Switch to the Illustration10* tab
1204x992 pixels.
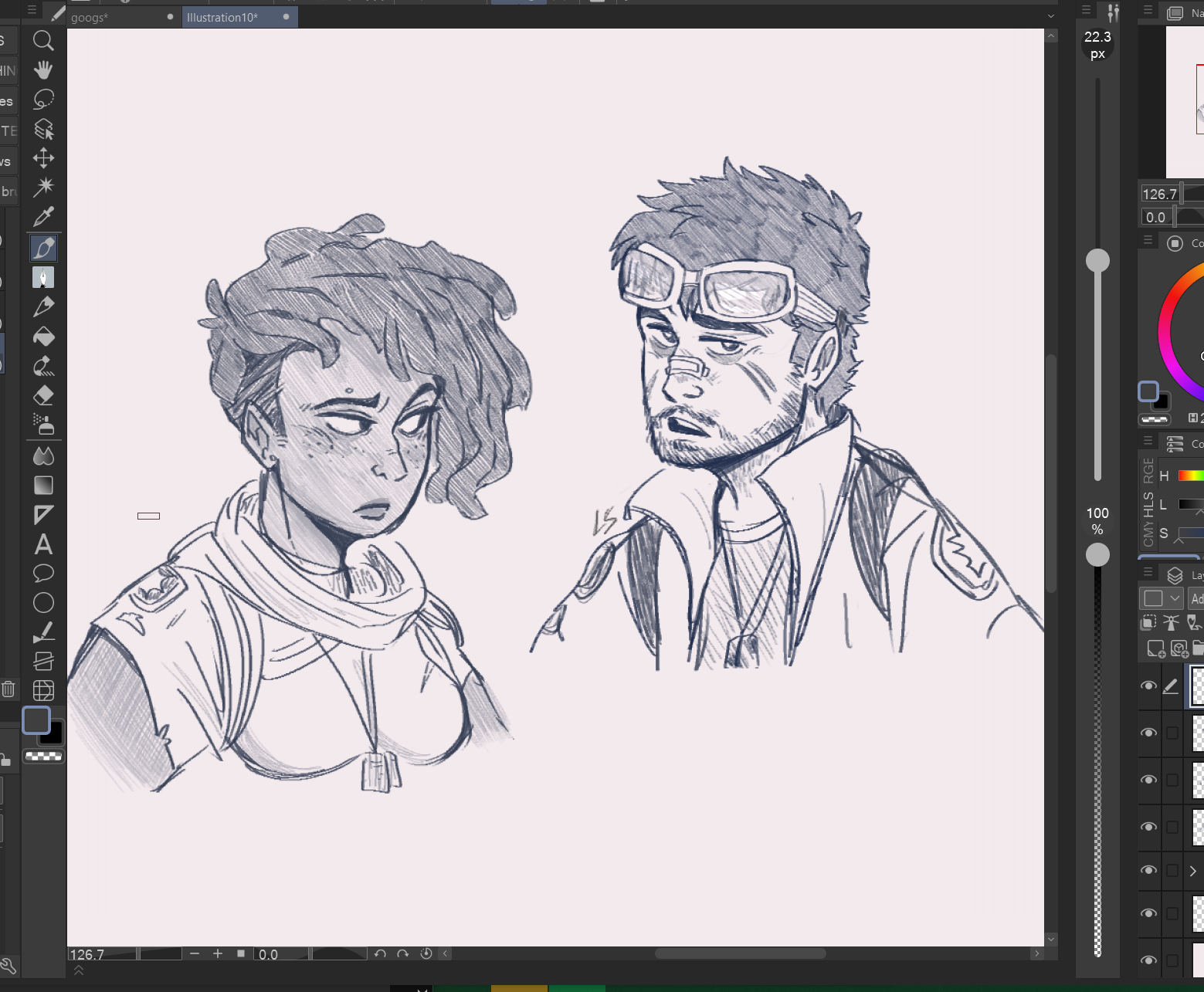(x=222, y=17)
